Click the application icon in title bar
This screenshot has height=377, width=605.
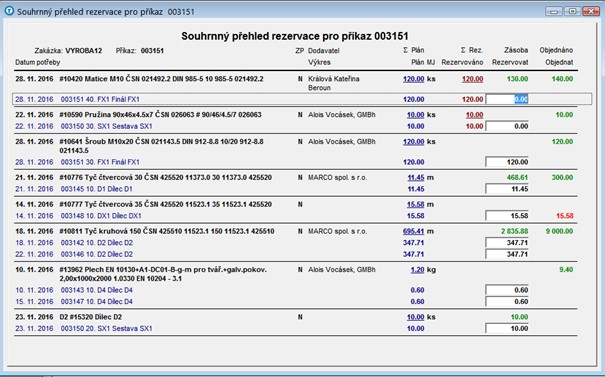(9, 11)
